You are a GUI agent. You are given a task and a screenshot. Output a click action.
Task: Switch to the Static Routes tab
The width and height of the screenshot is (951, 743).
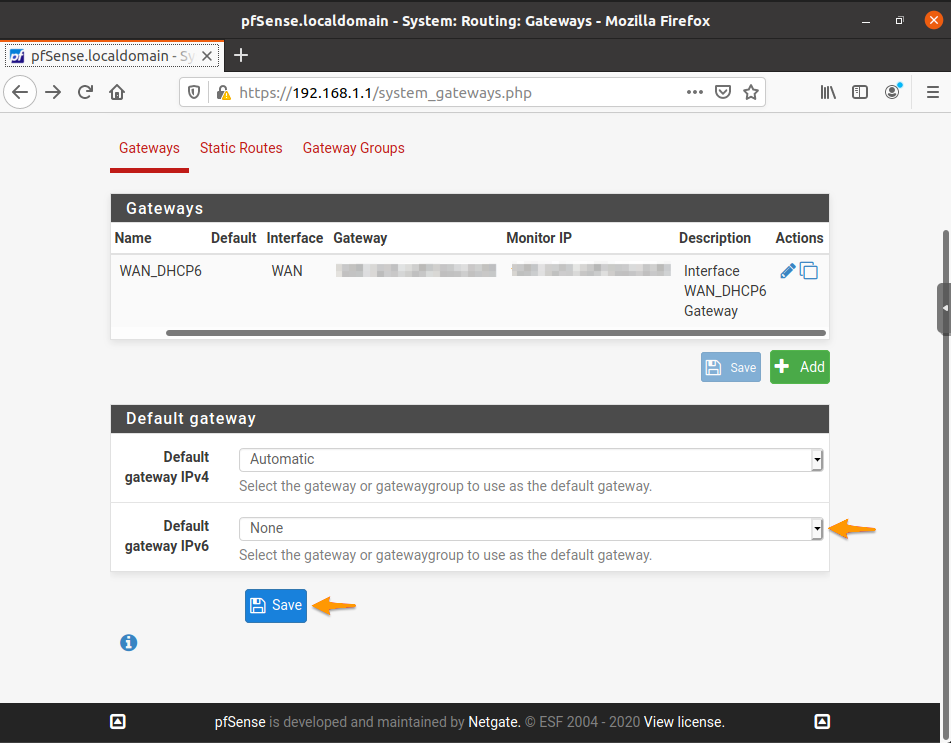point(241,147)
